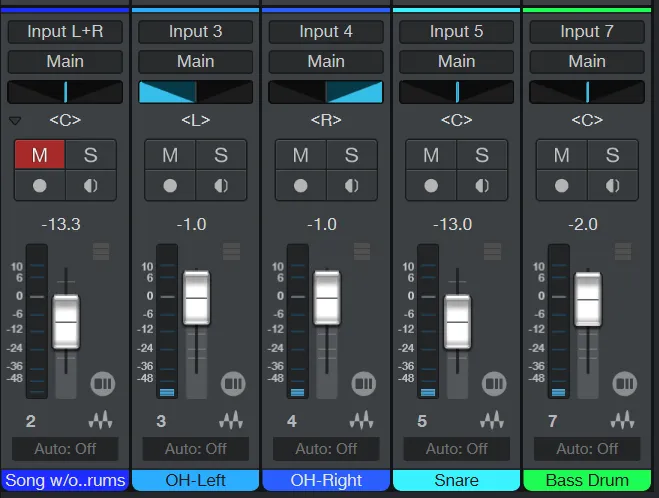659x498 pixels.
Task: Open the round editor icon on Snare
Action: (494, 383)
